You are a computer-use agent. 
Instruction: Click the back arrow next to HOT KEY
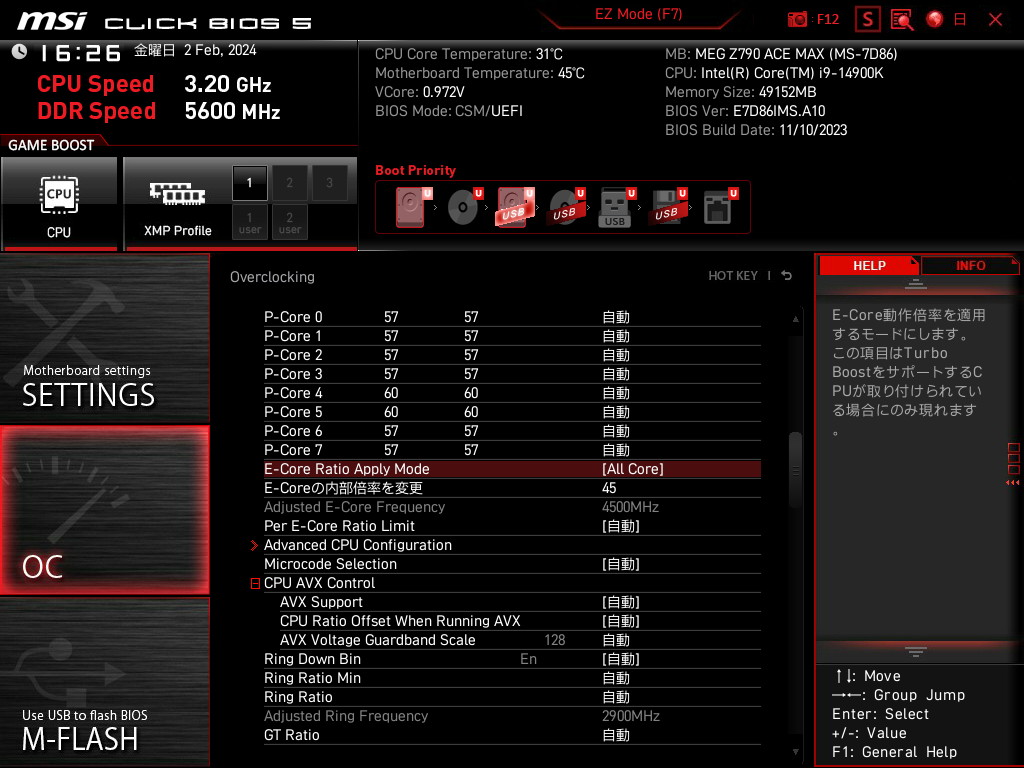click(x=786, y=276)
